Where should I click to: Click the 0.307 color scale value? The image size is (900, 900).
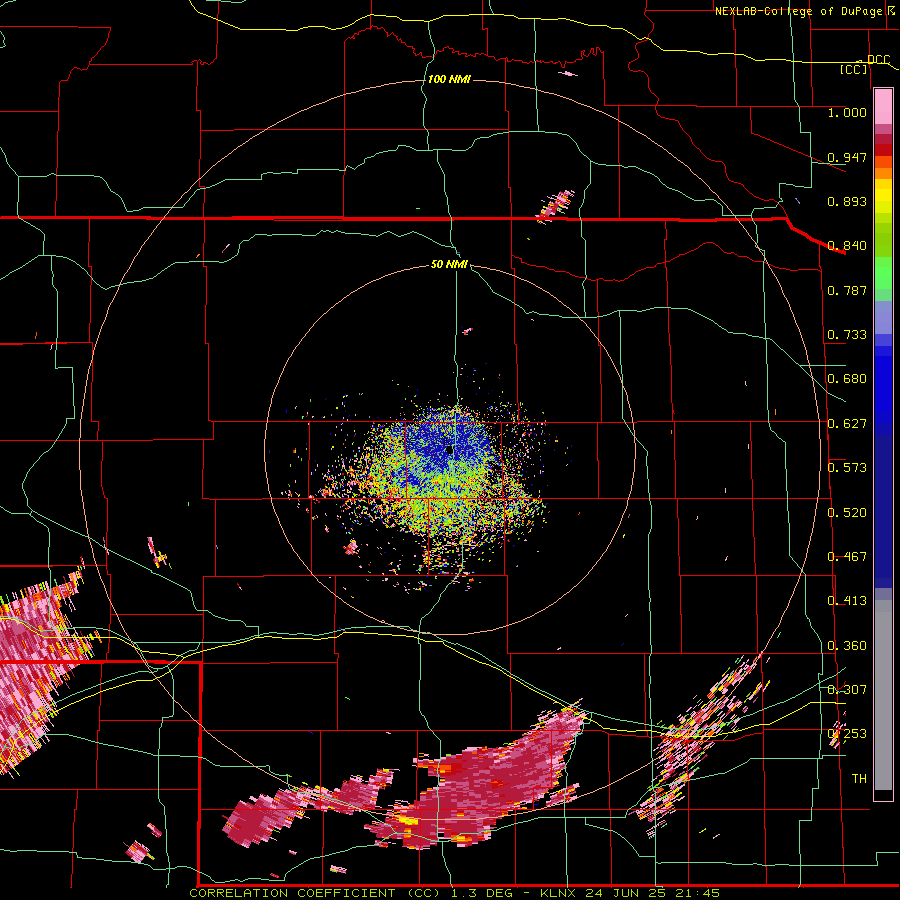847,690
